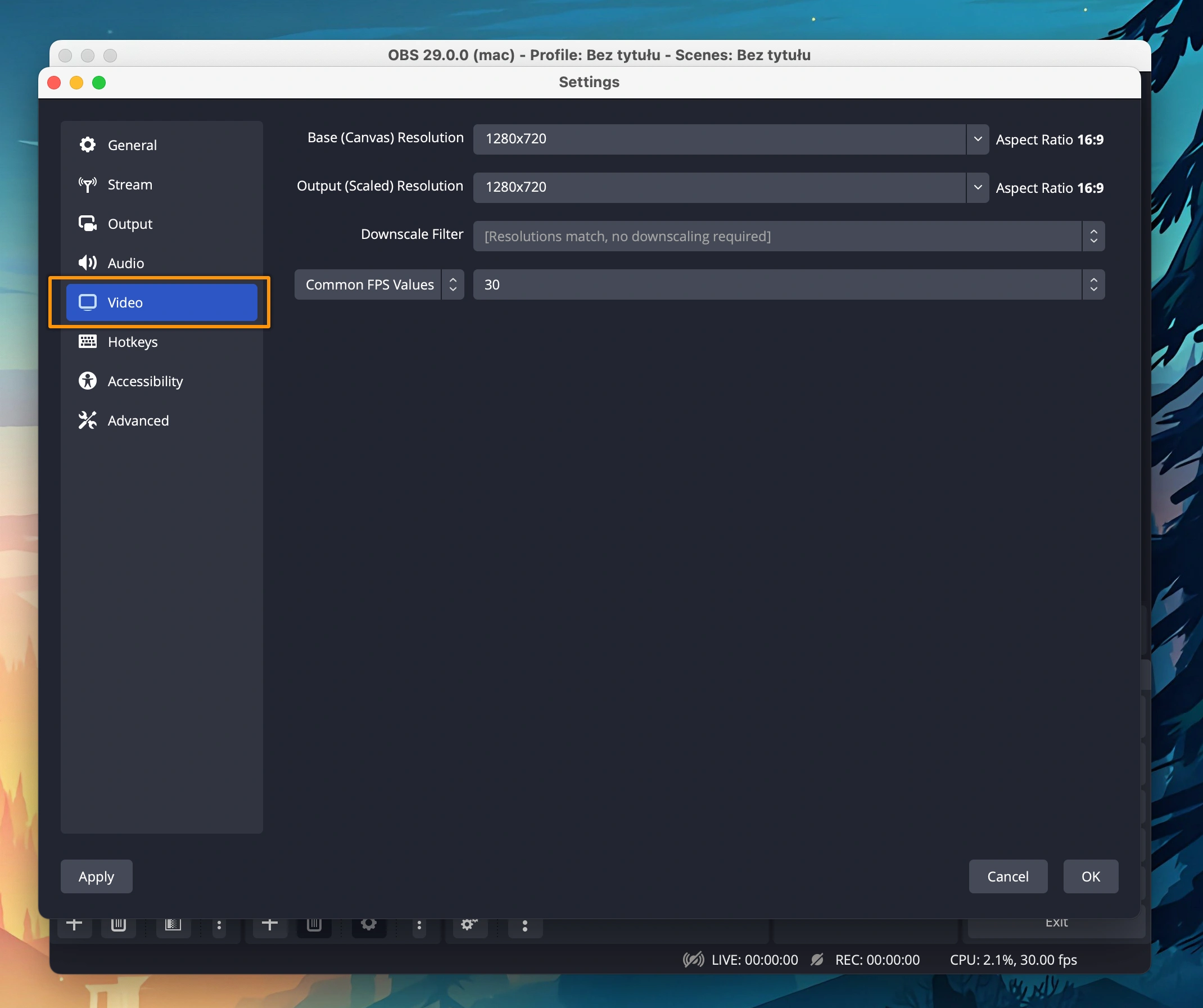Image resolution: width=1203 pixels, height=1008 pixels.
Task: Open the General settings section
Action: pyautogui.click(x=132, y=145)
